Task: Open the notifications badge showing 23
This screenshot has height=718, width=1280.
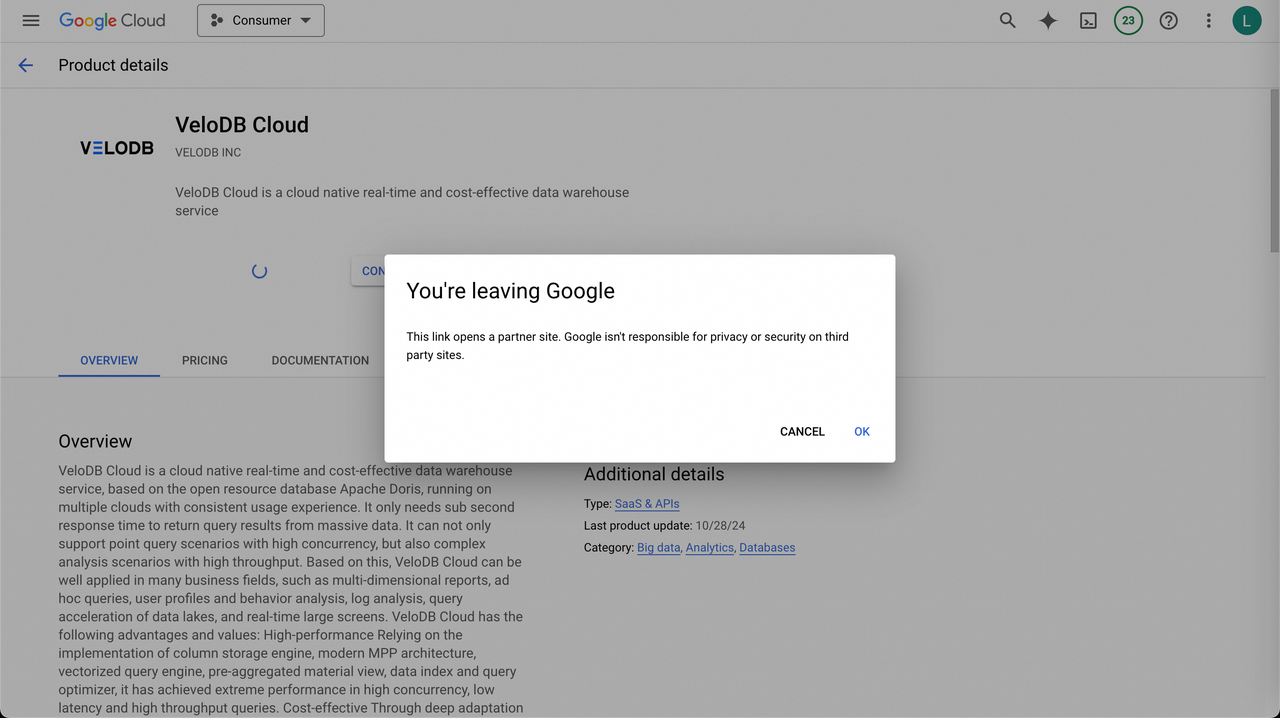Action: pyautogui.click(x=1128, y=21)
